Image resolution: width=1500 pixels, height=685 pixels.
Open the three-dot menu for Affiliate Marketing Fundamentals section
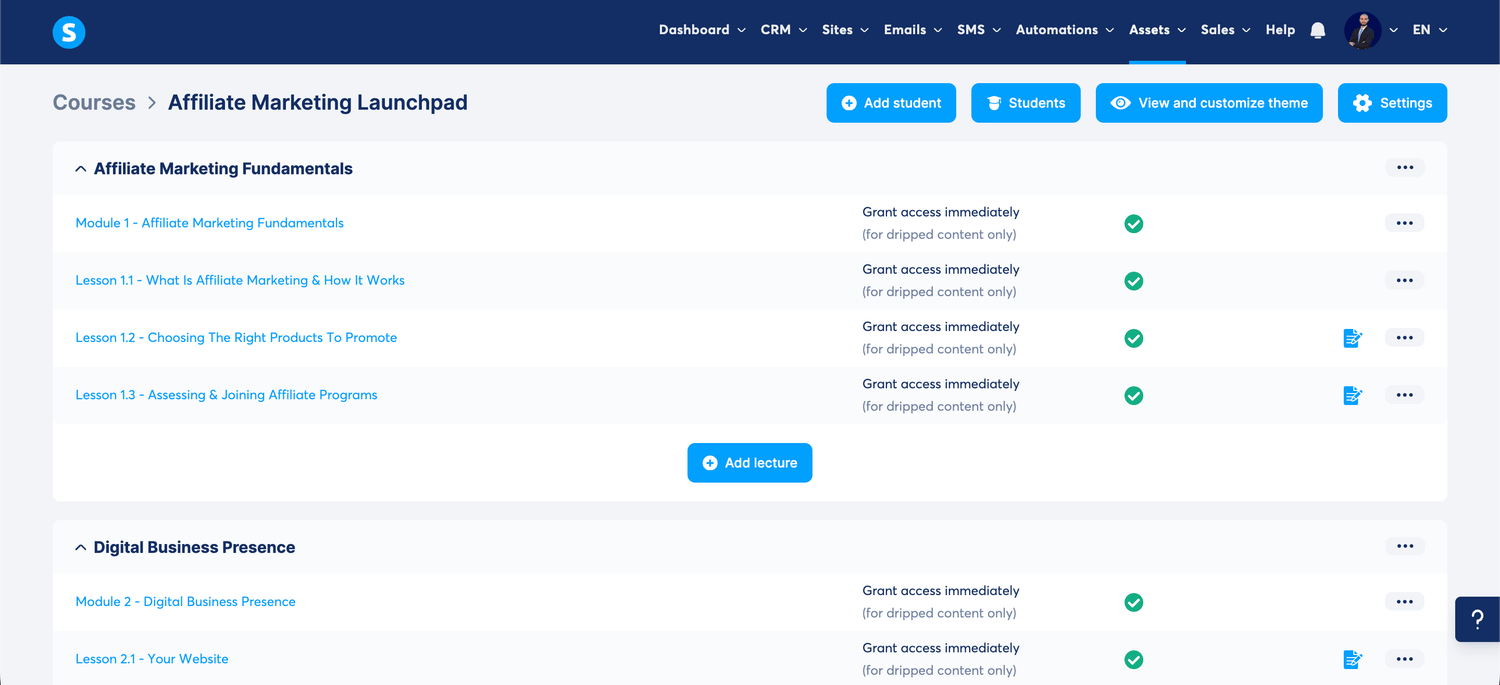click(1405, 167)
